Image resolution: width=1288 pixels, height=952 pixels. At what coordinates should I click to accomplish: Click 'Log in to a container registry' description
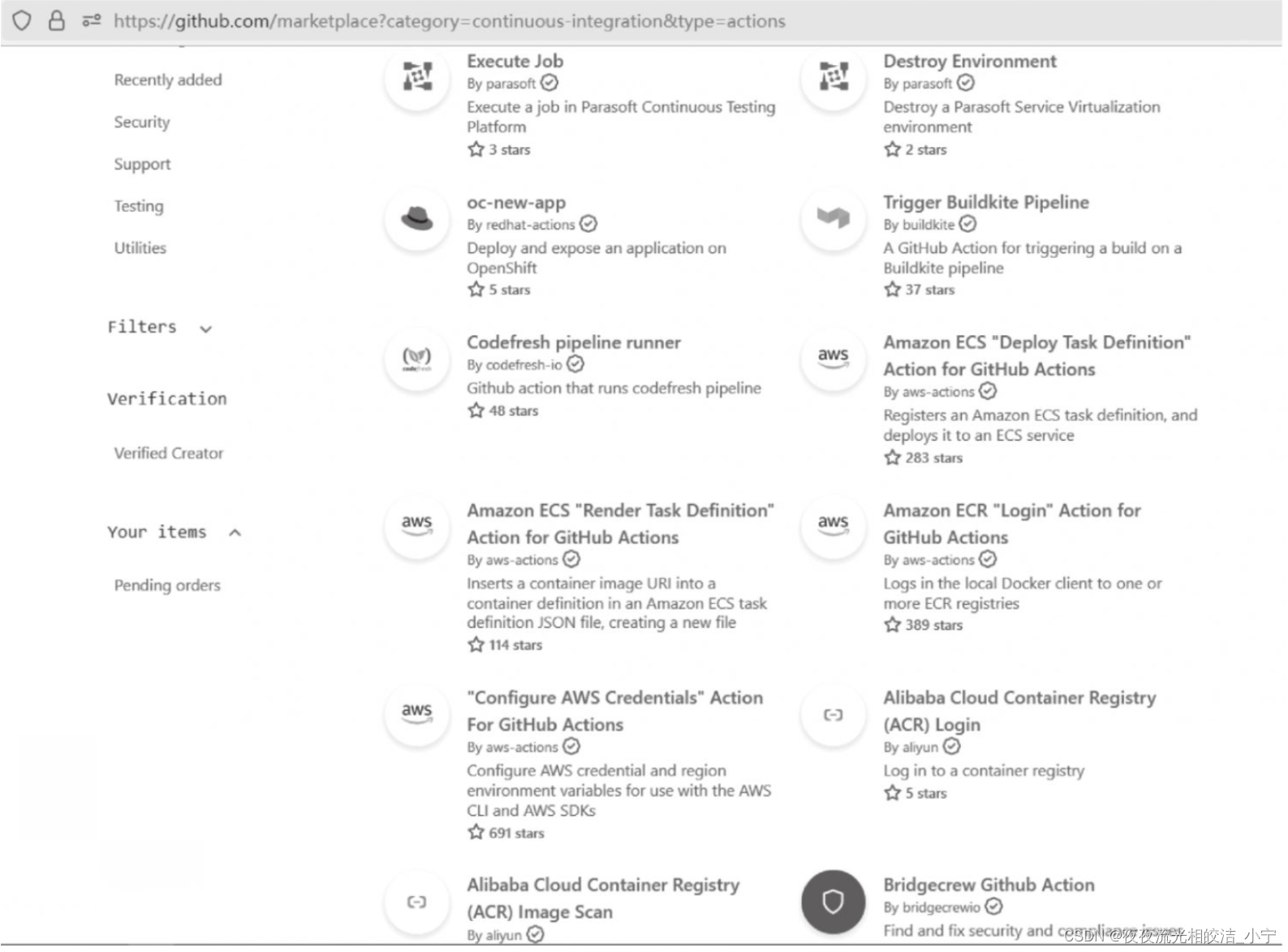click(984, 770)
